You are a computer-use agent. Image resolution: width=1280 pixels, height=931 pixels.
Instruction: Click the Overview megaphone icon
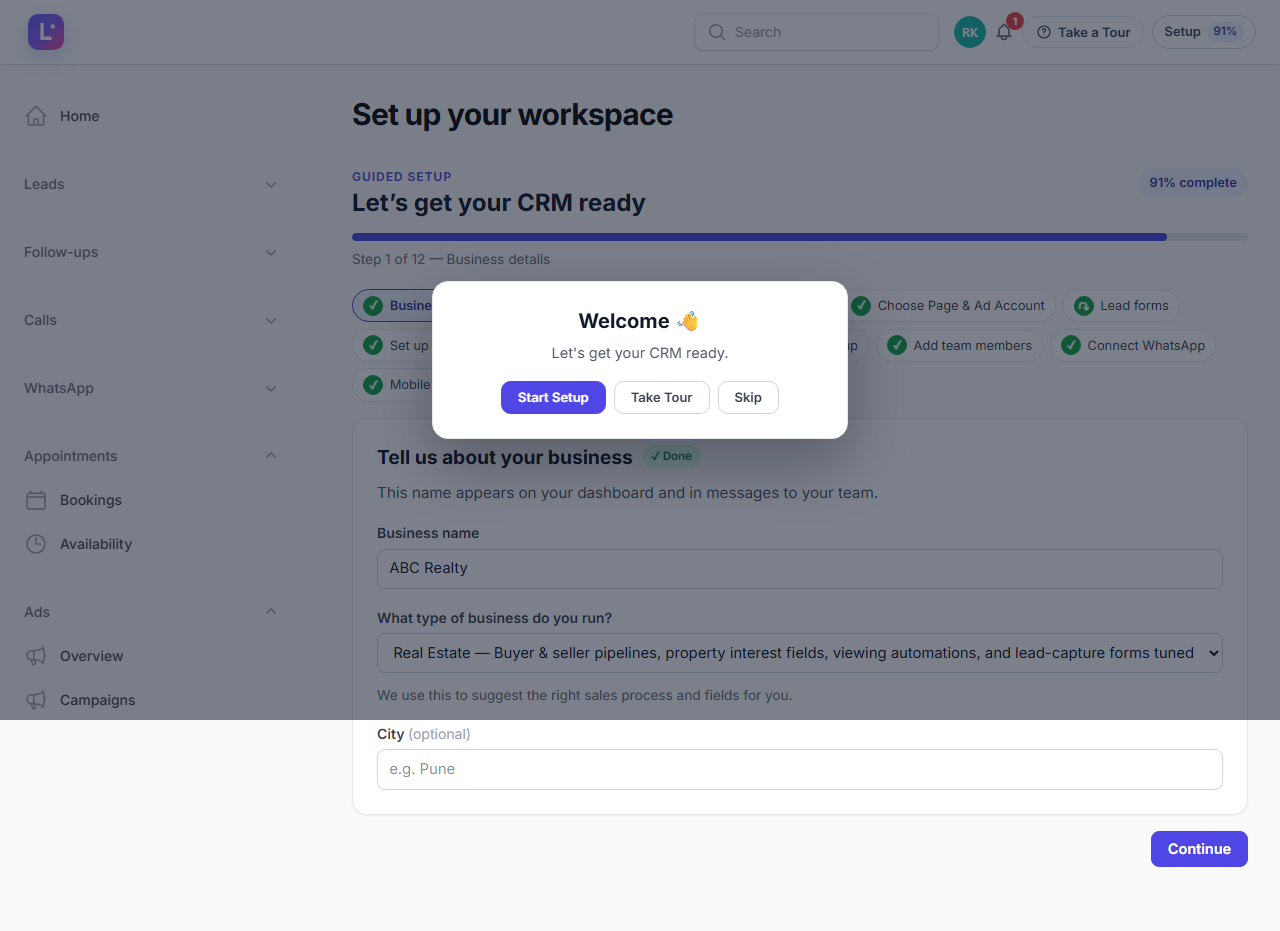tap(36, 656)
